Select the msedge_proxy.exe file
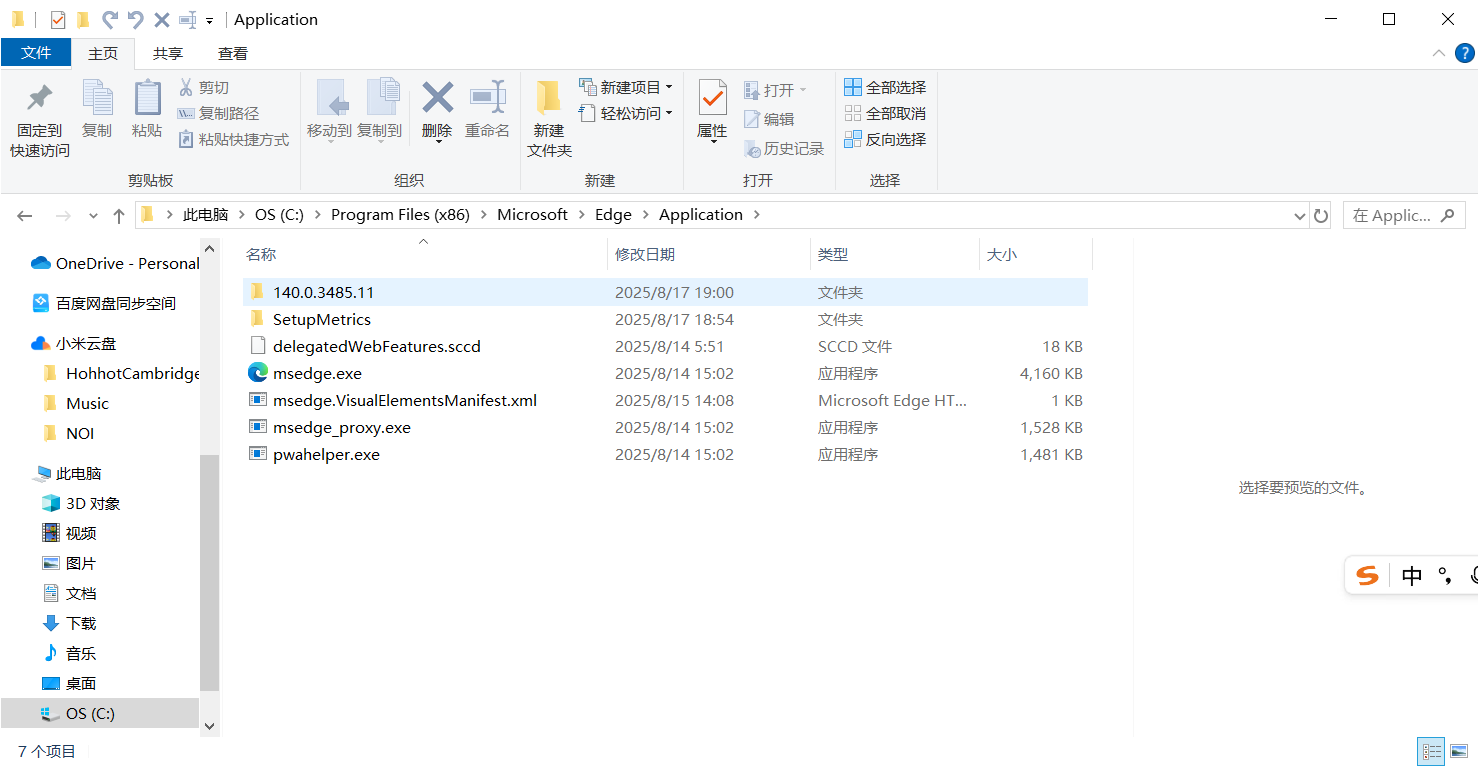This screenshot has width=1478, height=766. 665,428
